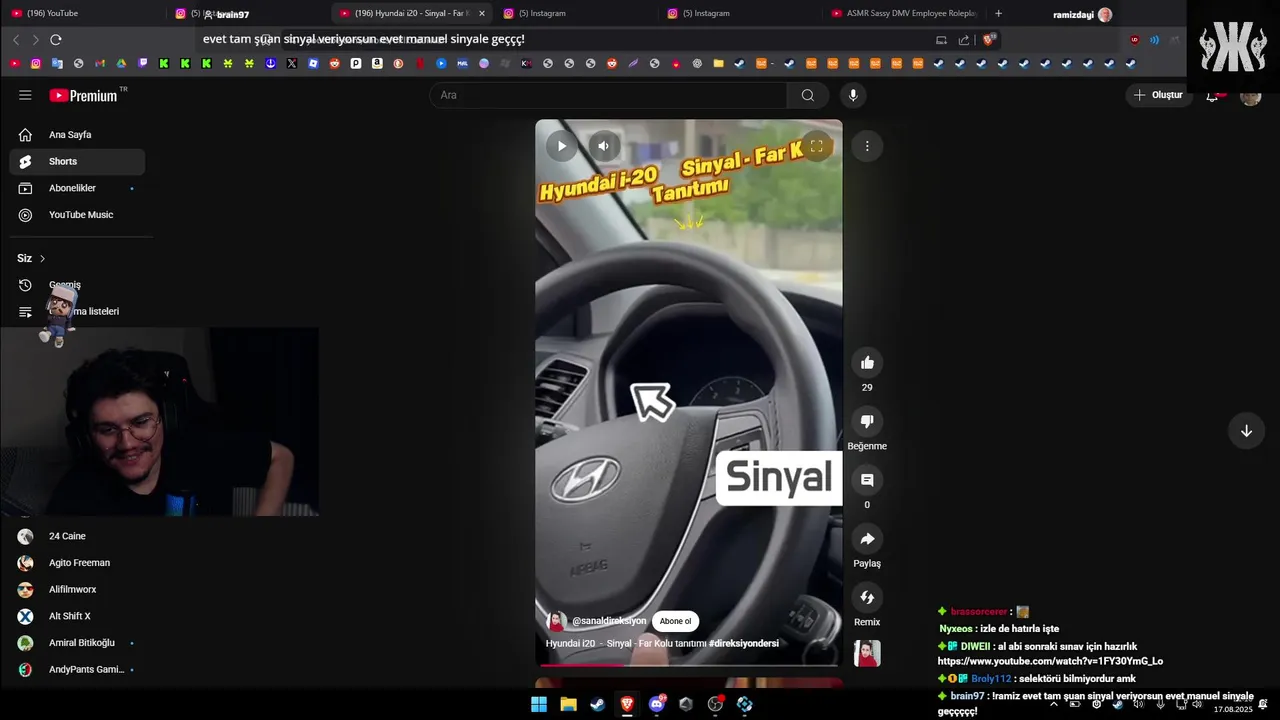1280x720 pixels.
Task: Go to next Short with down arrow
Action: point(1246,431)
